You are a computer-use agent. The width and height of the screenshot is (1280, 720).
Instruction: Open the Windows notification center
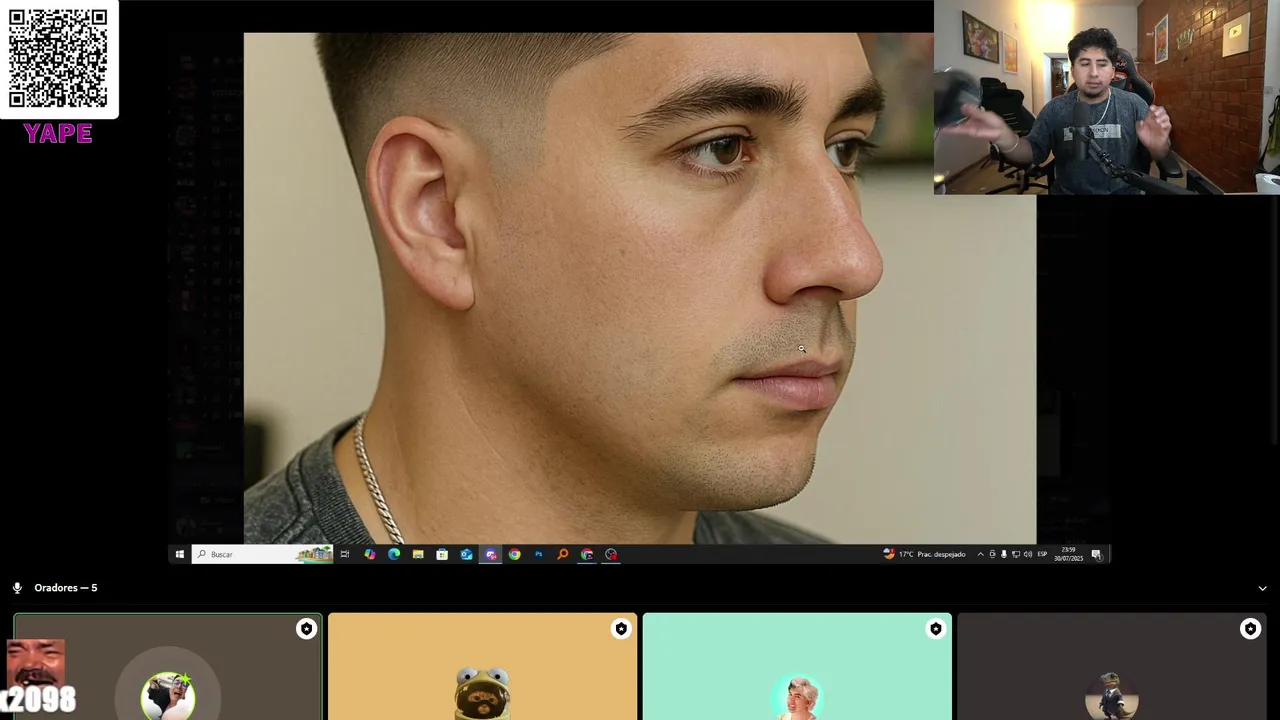(x=1097, y=554)
